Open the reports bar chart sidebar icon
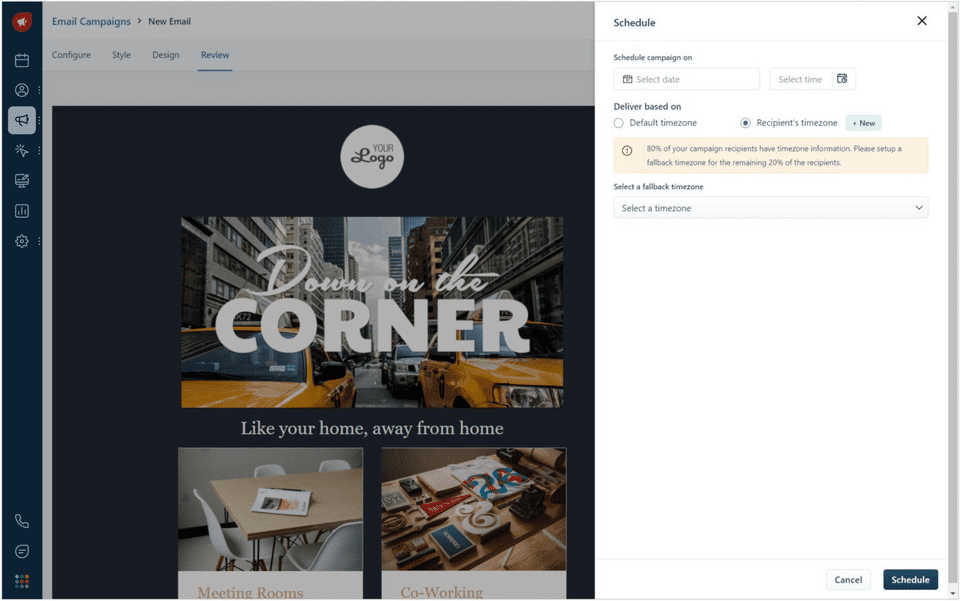Screen dimensions: 960x601 (22, 211)
